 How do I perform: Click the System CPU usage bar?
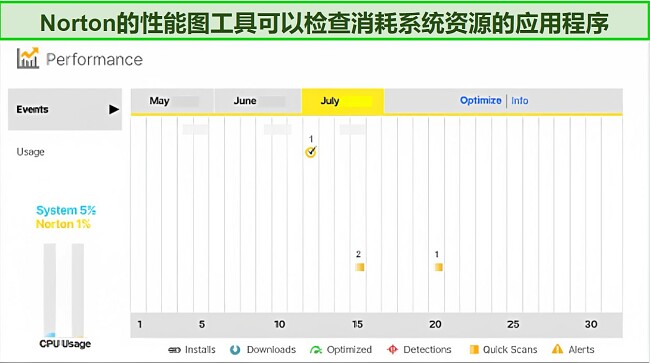click(x=50, y=290)
